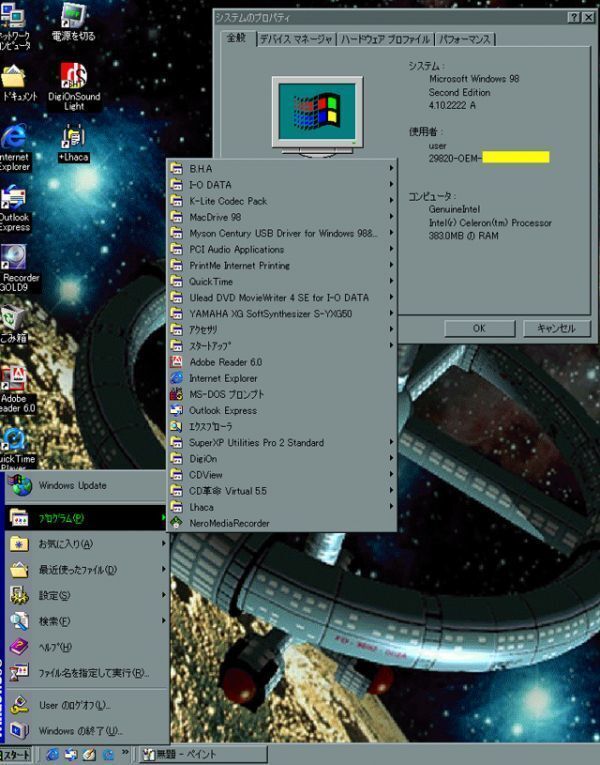Select Windows の終了(U) shut down

(x=86, y=731)
